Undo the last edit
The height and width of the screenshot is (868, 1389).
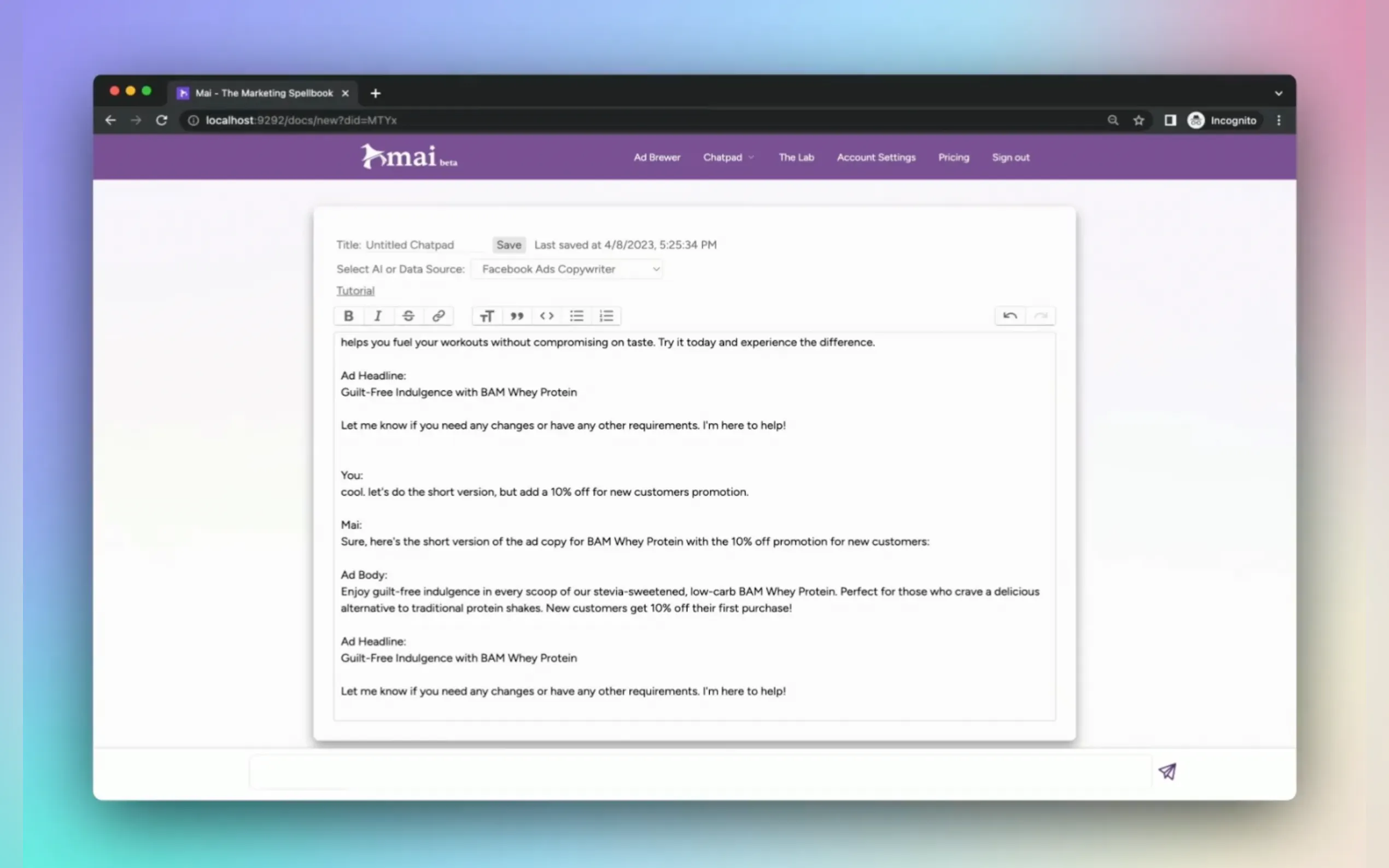point(1010,316)
